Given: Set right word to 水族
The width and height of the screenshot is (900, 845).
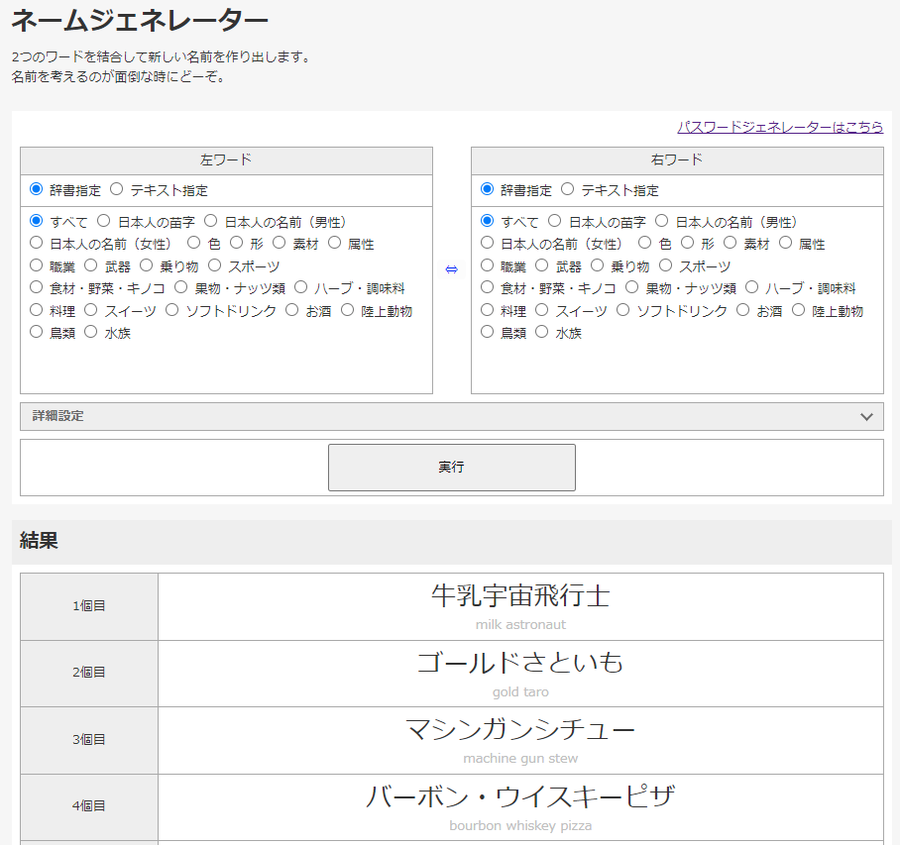Looking at the screenshot, I should pyautogui.click(x=542, y=331).
